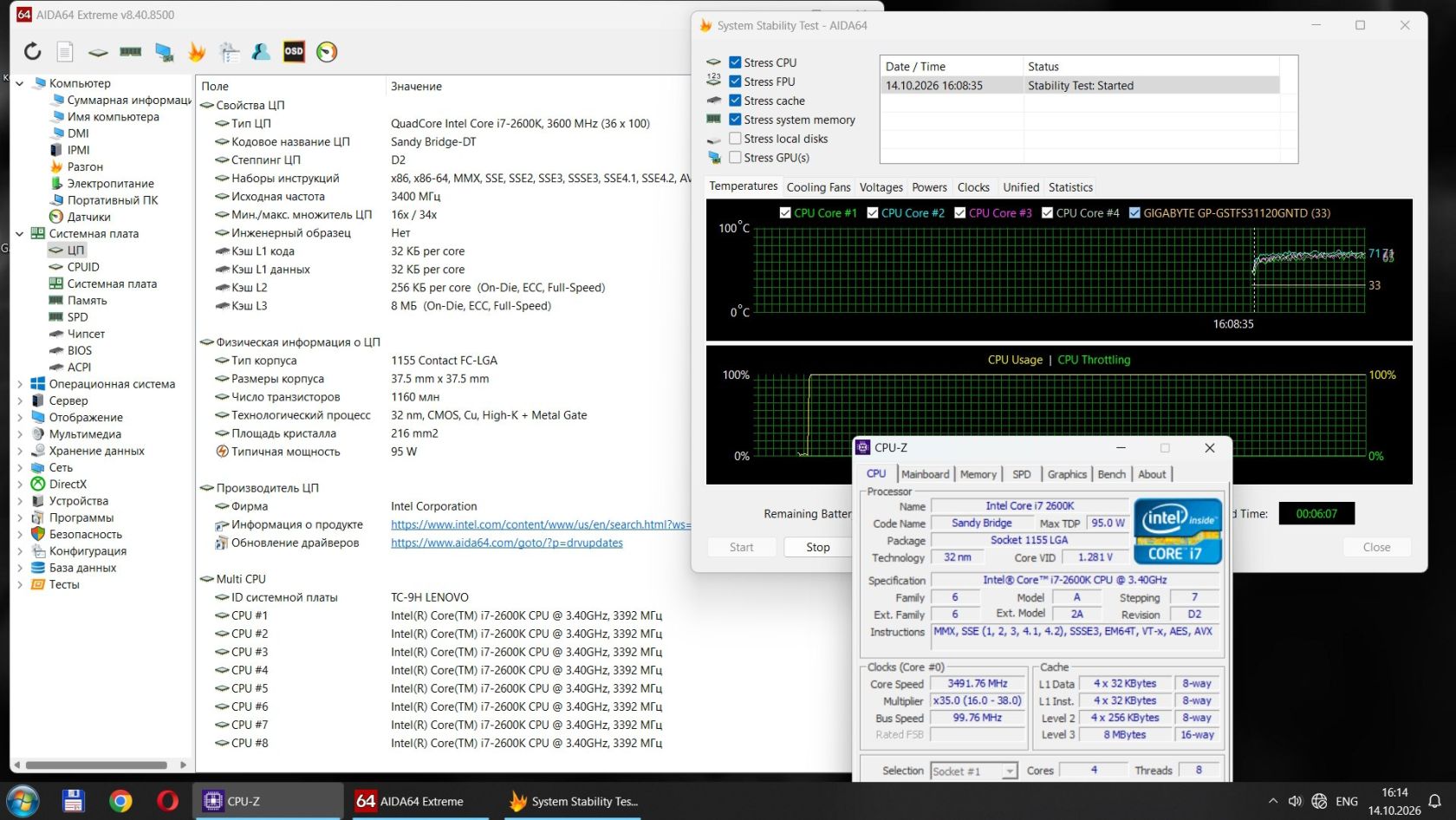Click the blue user silhouette toolbar icon
Image resolution: width=1456 pixels, height=820 pixels.
tap(261, 52)
